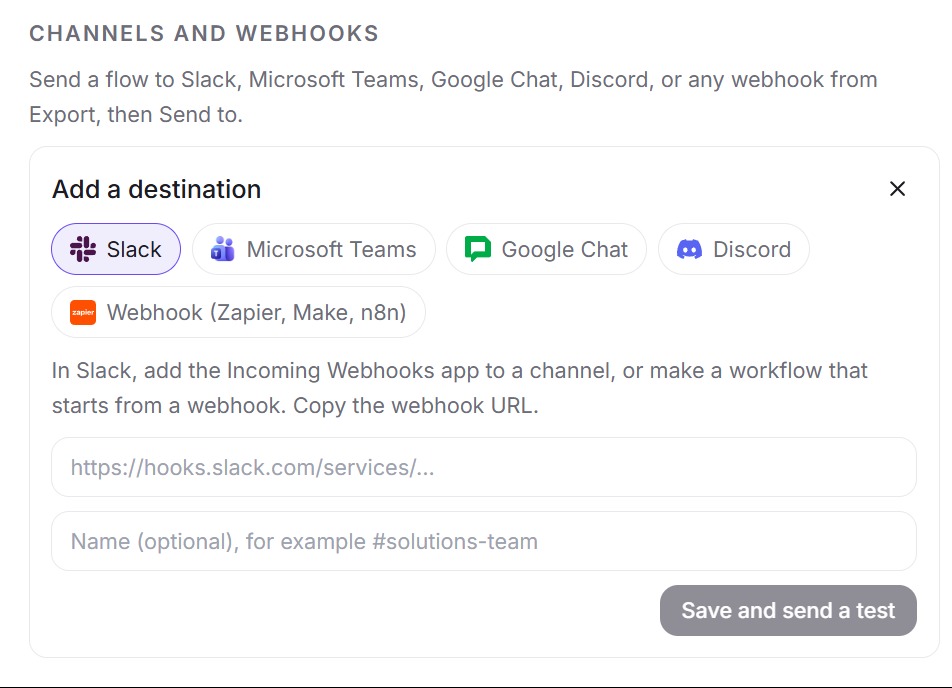Click the "Send a flow to Slack" description
The width and height of the screenshot is (952, 688).
point(454,97)
